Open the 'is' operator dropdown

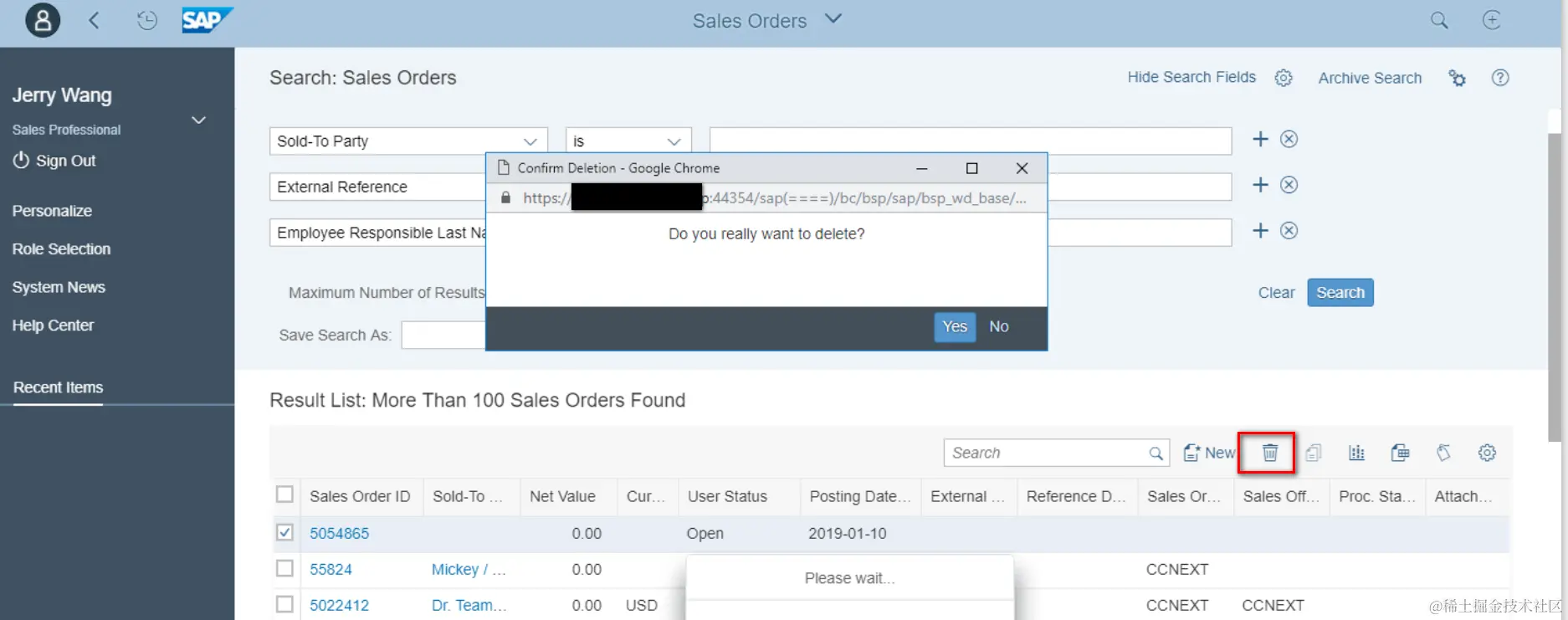point(674,141)
